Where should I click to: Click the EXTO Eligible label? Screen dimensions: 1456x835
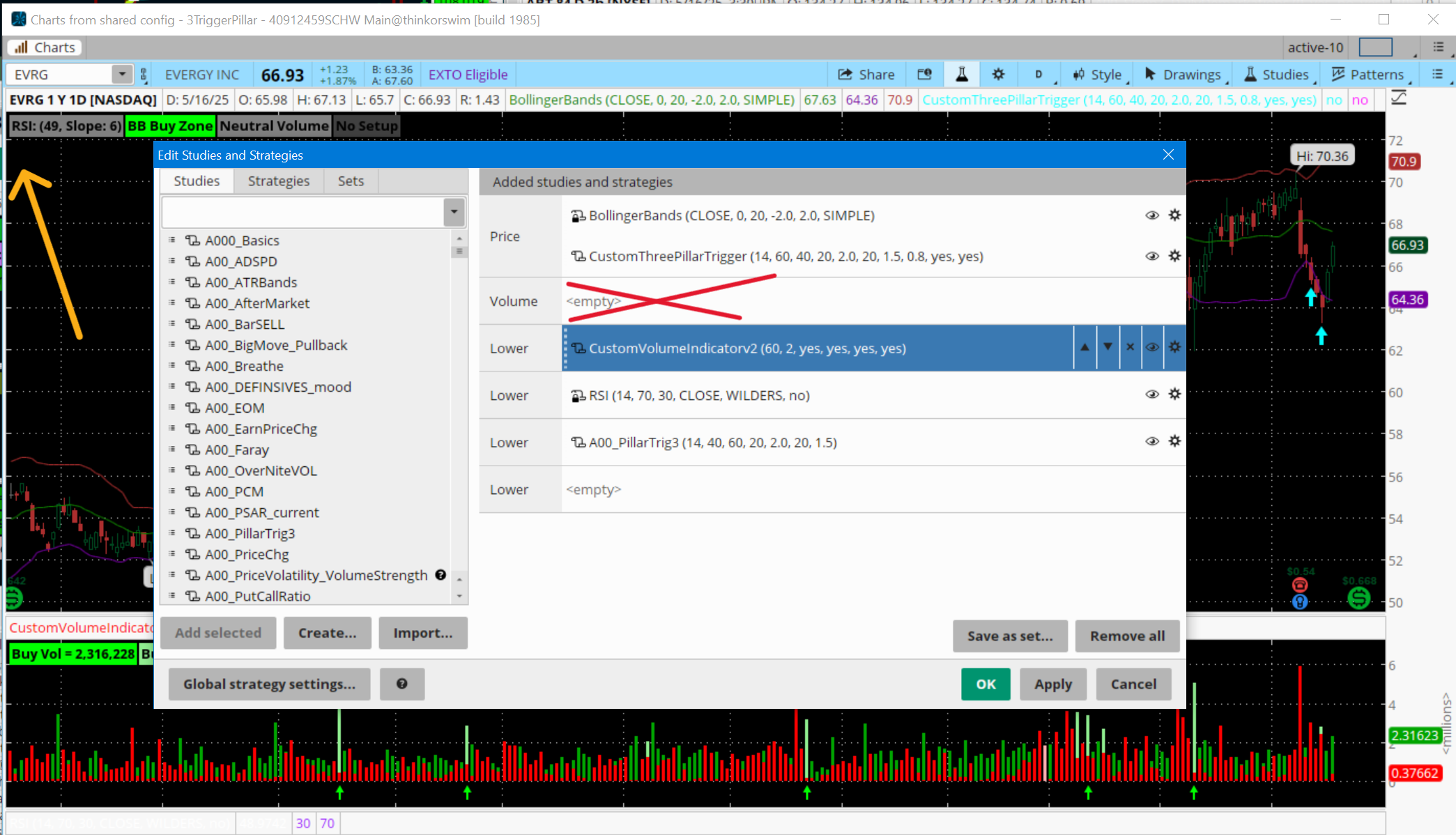pyautogui.click(x=468, y=75)
